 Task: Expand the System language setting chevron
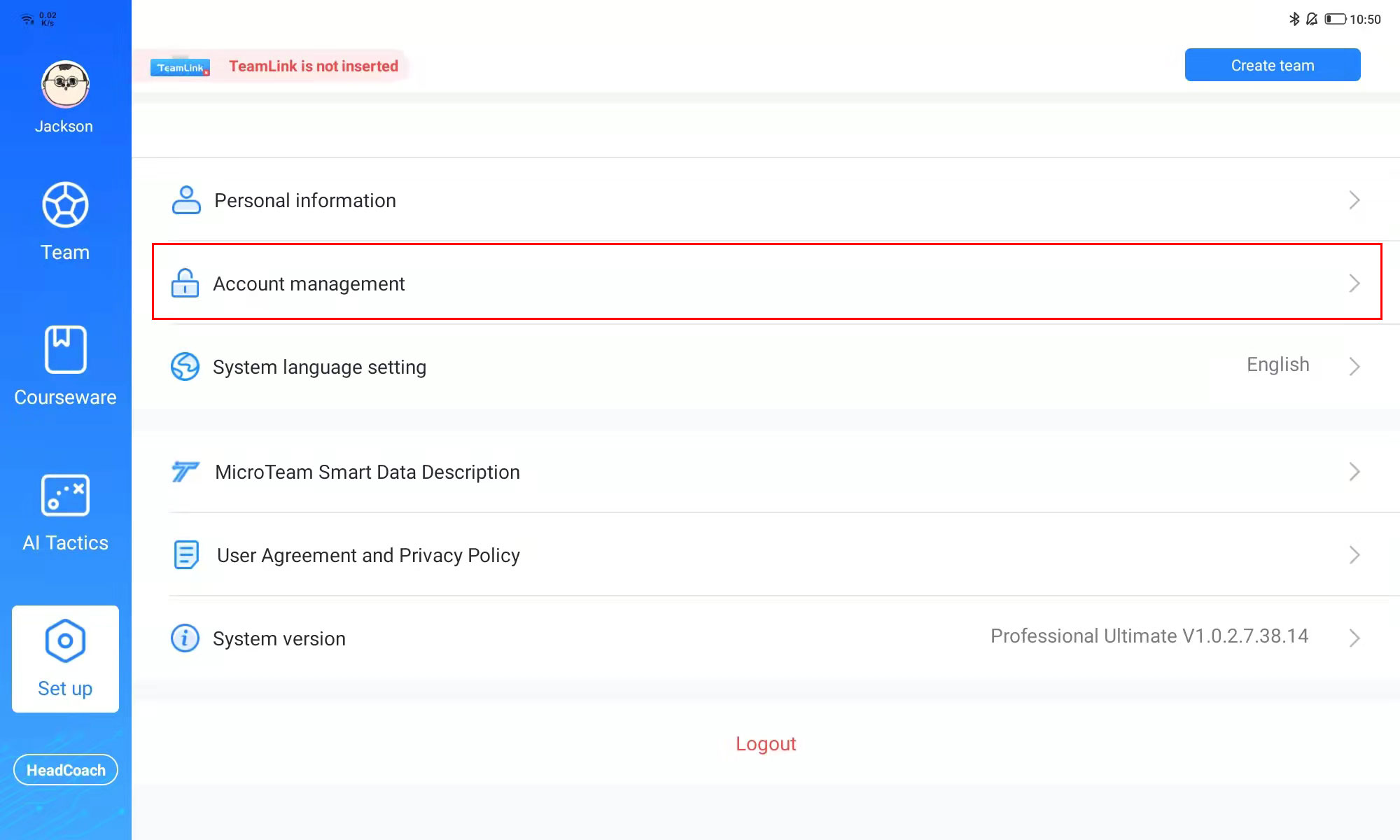tap(1354, 366)
